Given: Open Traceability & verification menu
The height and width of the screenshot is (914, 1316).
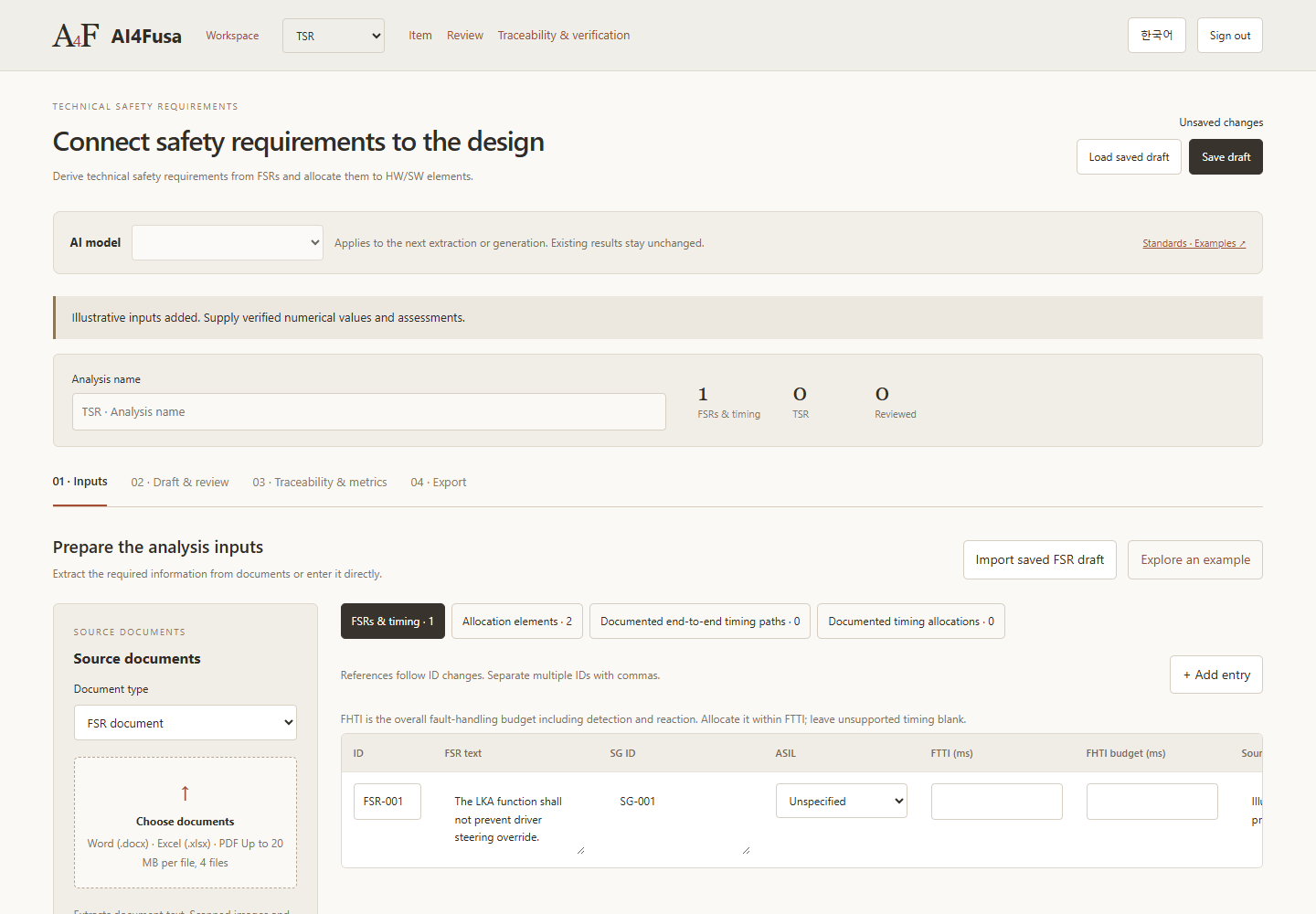Looking at the screenshot, I should point(564,36).
